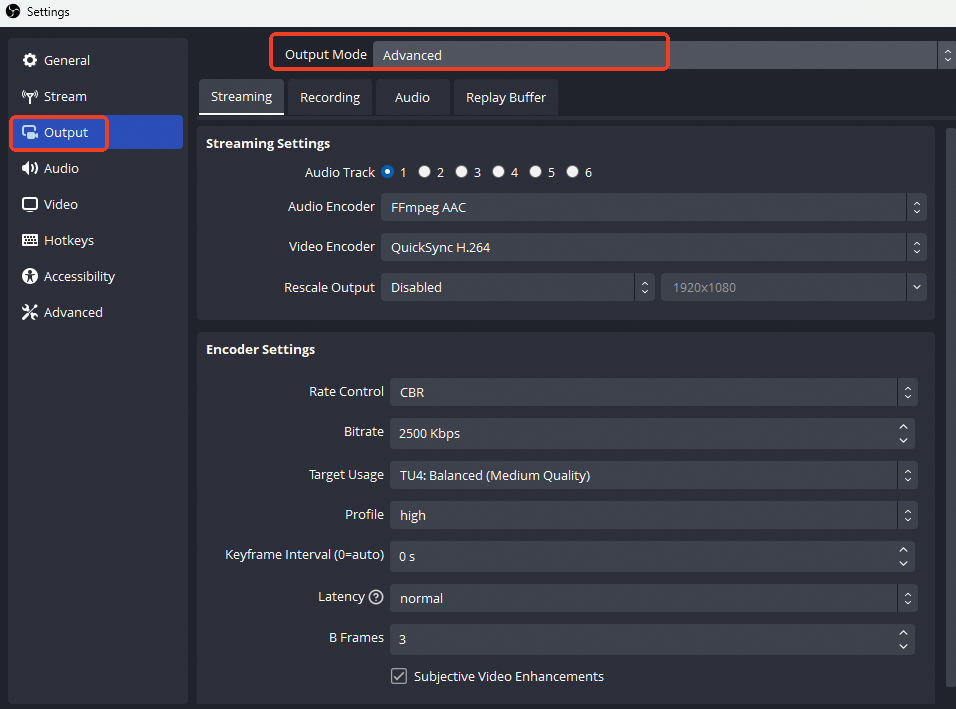Click the Stream antenna icon
The height and width of the screenshot is (709, 956).
click(29, 96)
